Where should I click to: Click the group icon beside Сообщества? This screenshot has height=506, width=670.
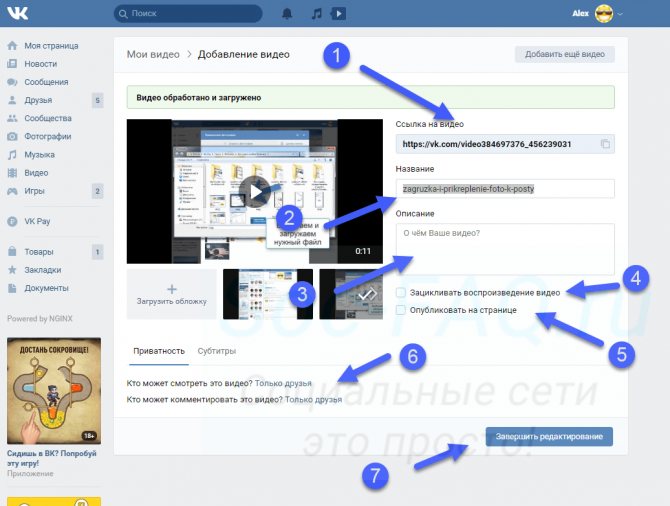[12, 118]
